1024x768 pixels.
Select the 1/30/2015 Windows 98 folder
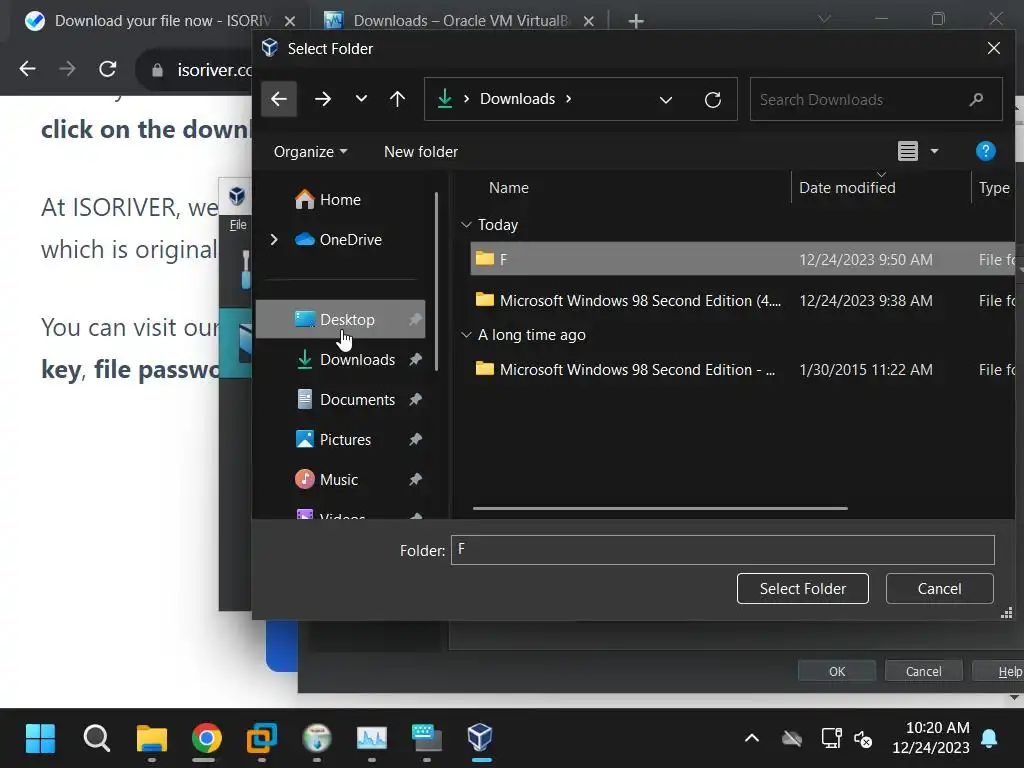(x=743, y=370)
